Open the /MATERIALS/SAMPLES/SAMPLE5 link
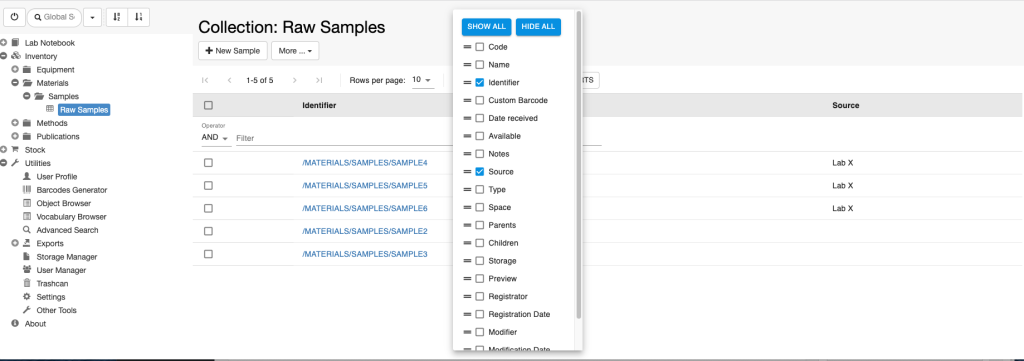 (x=364, y=185)
